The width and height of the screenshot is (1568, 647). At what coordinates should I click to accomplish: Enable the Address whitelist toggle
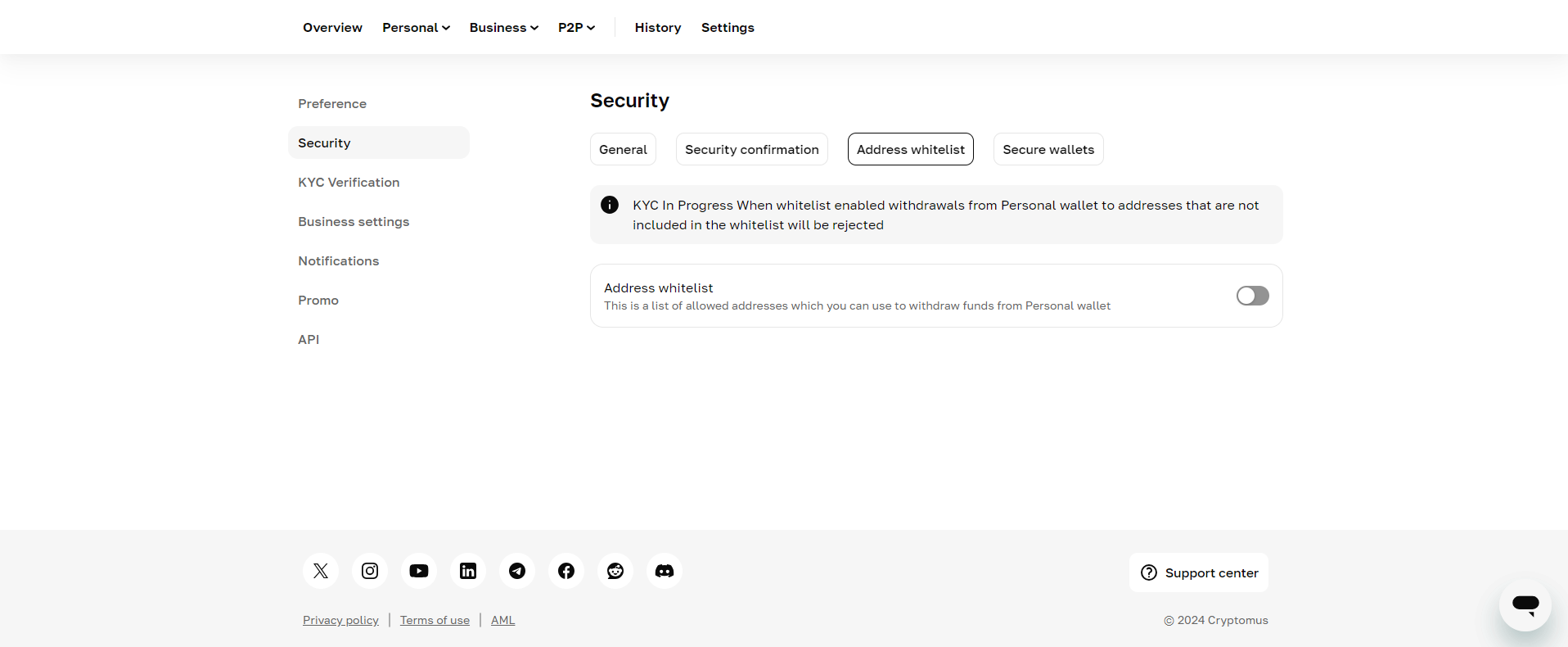click(x=1252, y=296)
